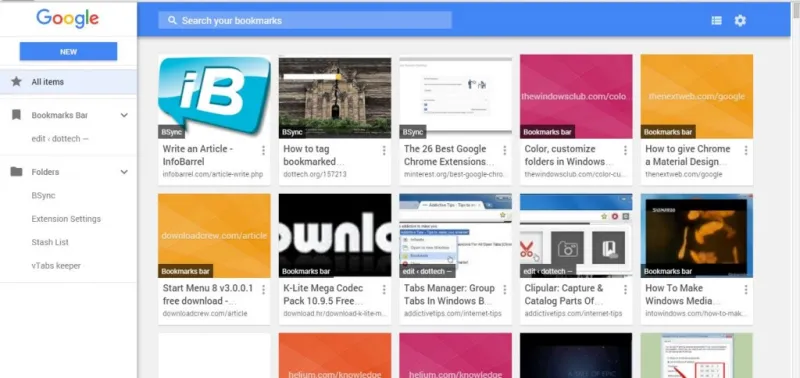Open three-dot menu for How to tag bookmarked
This screenshot has width=800, height=378.
click(384, 150)
